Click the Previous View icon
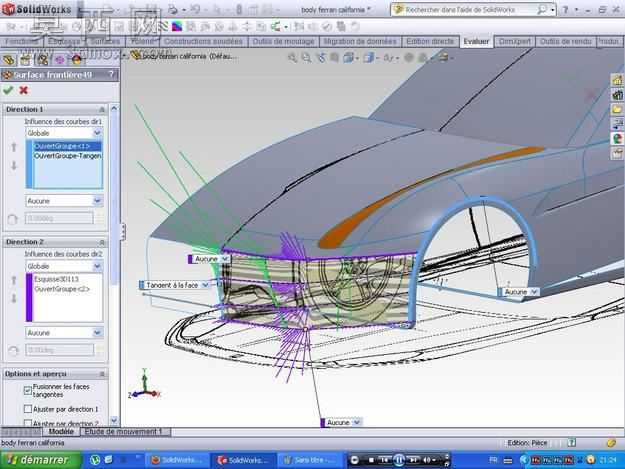Image resolution: width=625 pixels, height=469 pixels. coord(321,58)
